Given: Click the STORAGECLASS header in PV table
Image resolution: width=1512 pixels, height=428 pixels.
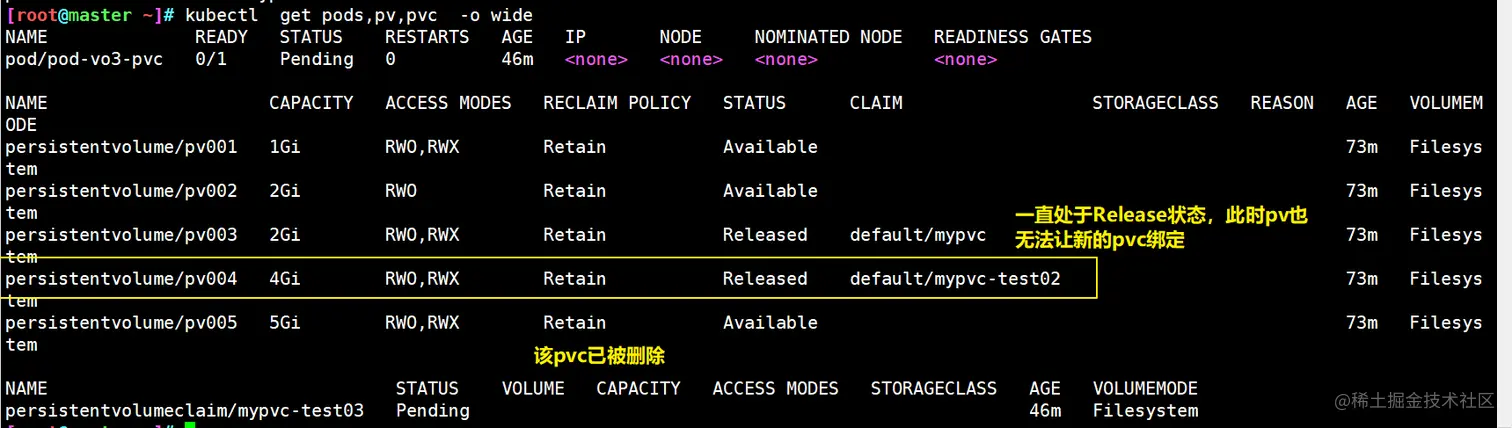Looking at the screenshot, I should [x=1155, y=103].
